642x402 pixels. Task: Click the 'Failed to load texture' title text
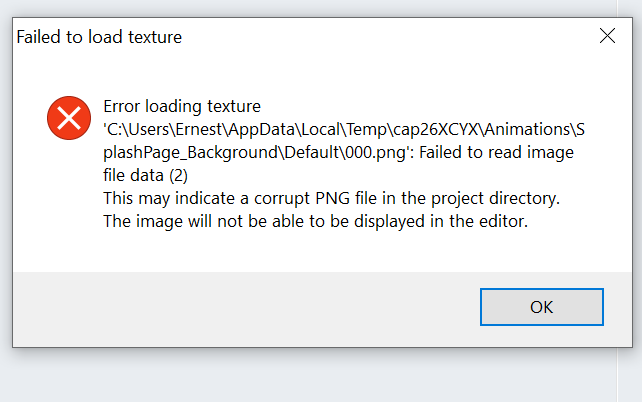pos(99,37)
